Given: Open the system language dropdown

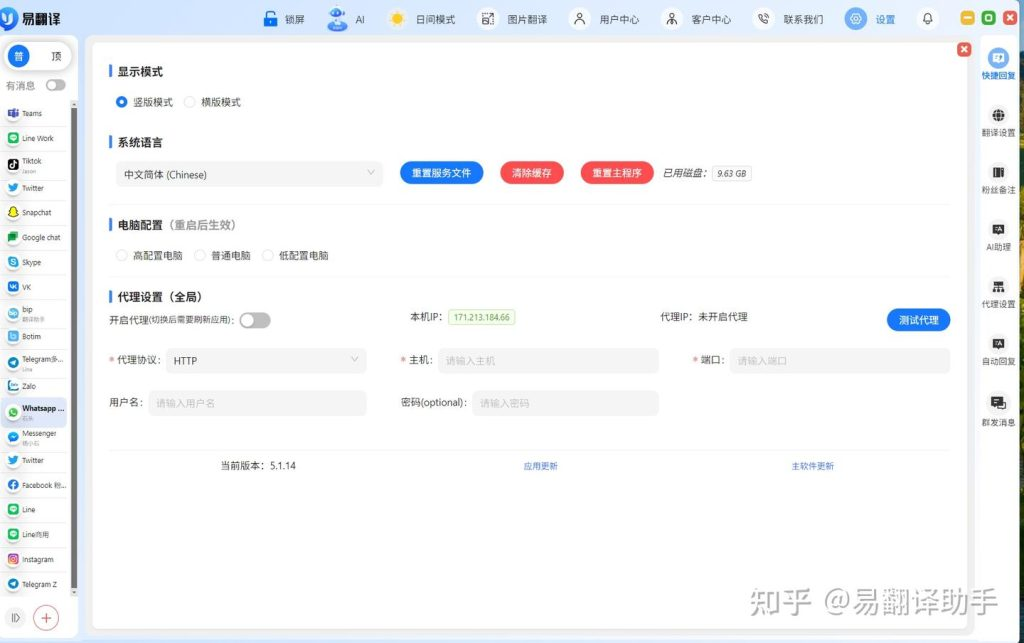Looking at the screenshot, I should (248, 172).
